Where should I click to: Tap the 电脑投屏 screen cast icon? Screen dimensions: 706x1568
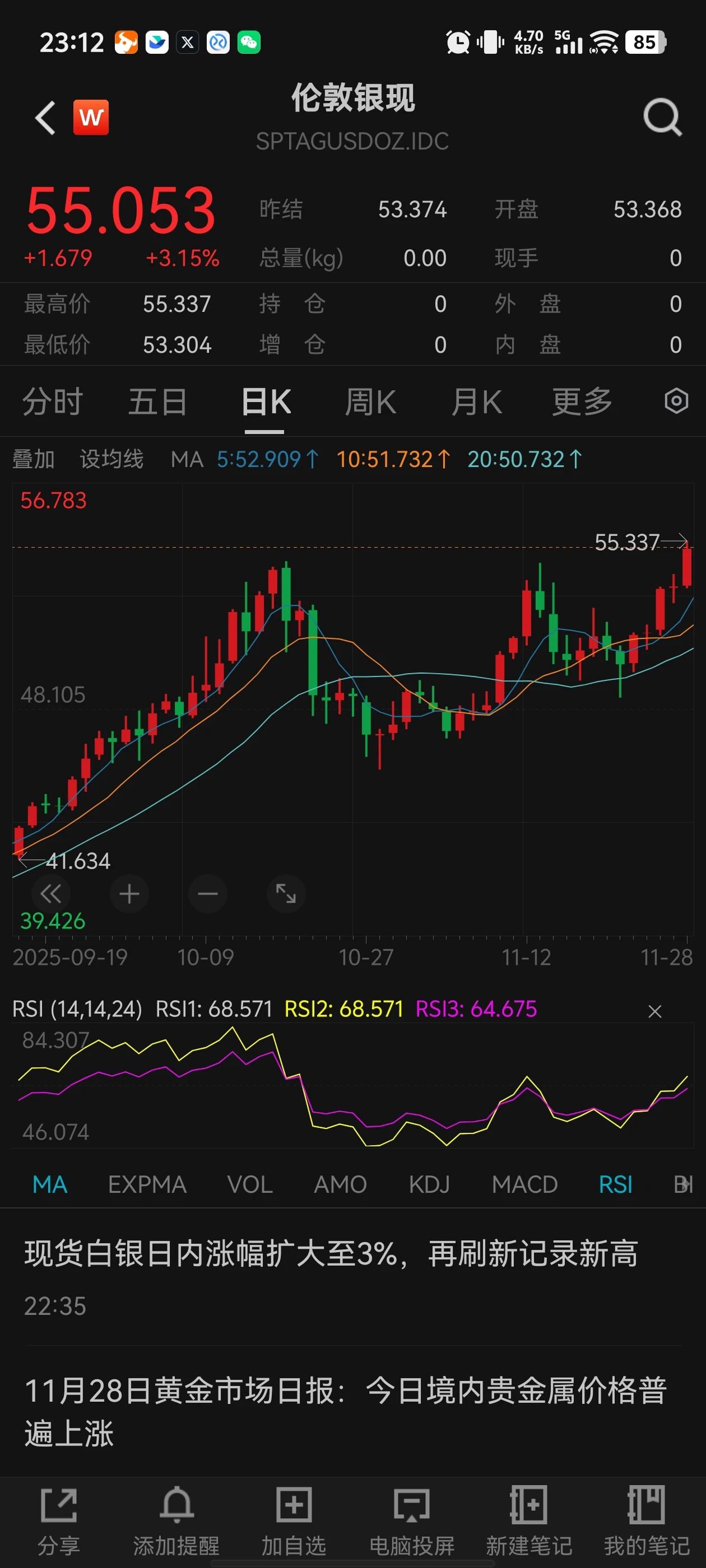(x=412, y=1505)
